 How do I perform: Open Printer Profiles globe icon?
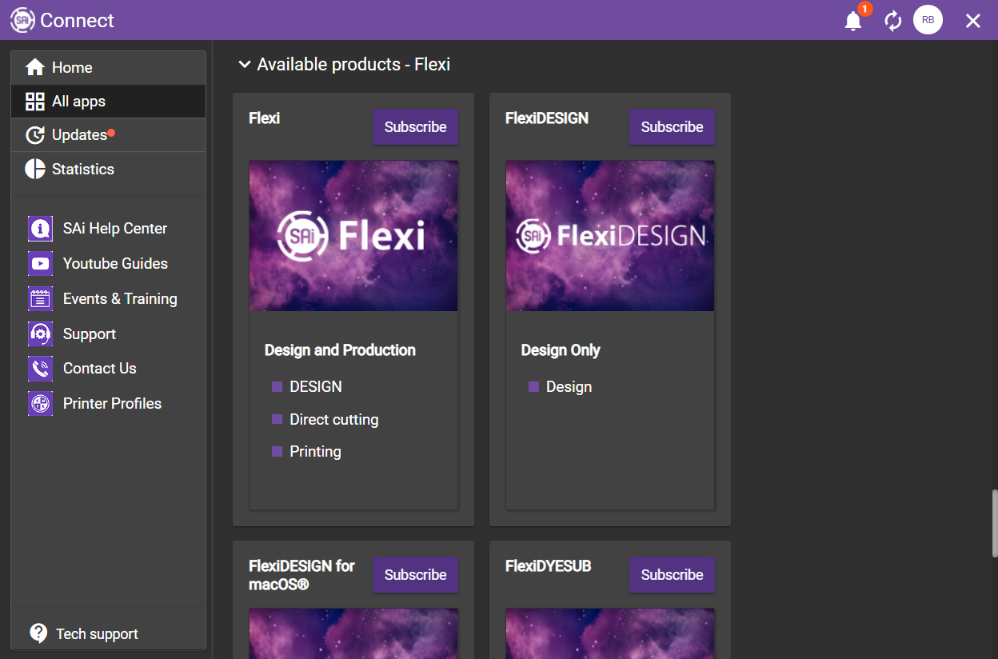(x=39, y=403)
